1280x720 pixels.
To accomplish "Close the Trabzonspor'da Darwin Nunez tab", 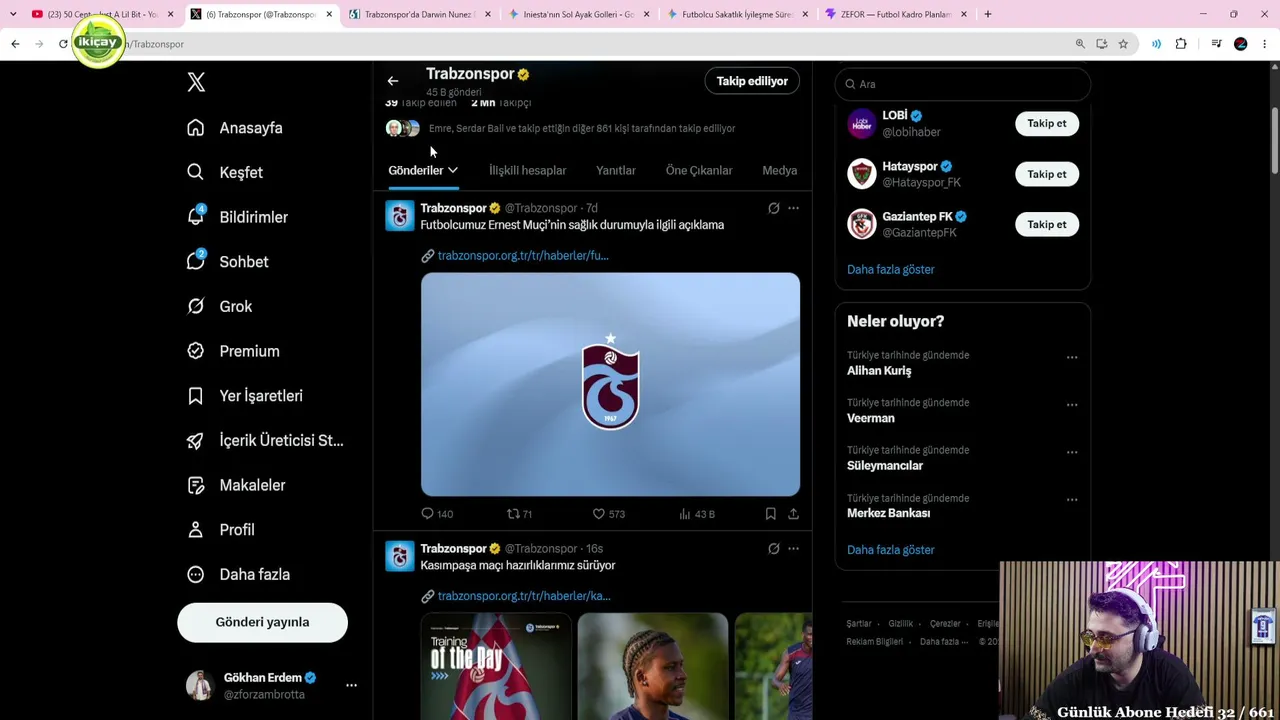I will [x=488, y=14].
